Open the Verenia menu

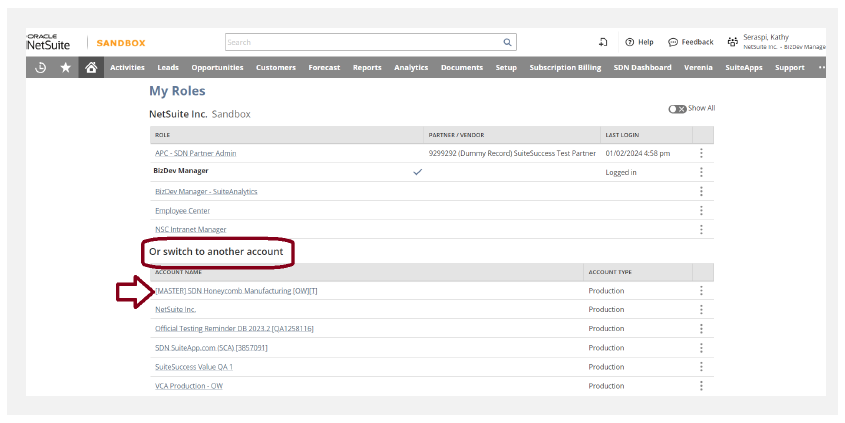click(x=698, y=67)
